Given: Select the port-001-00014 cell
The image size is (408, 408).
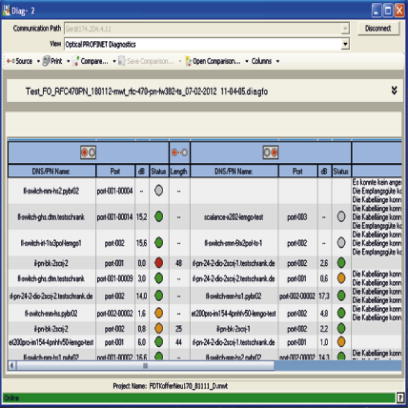Looking at the screenshot, I should [x=115, y=217].
